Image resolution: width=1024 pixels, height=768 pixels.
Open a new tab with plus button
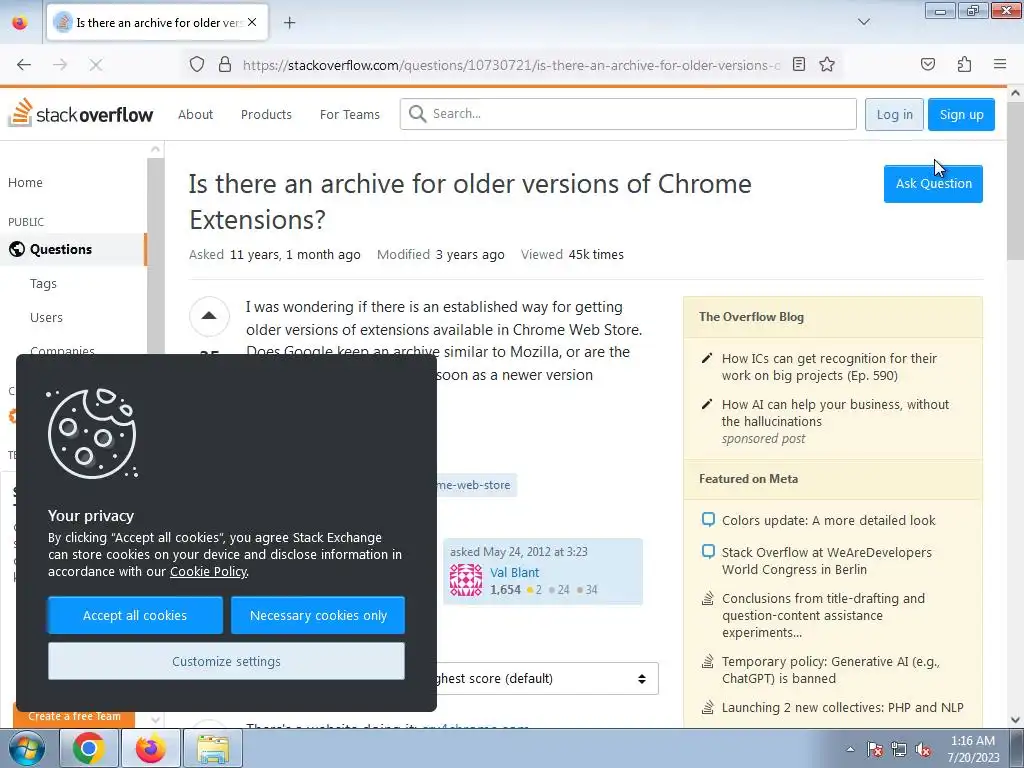[289, 23]
